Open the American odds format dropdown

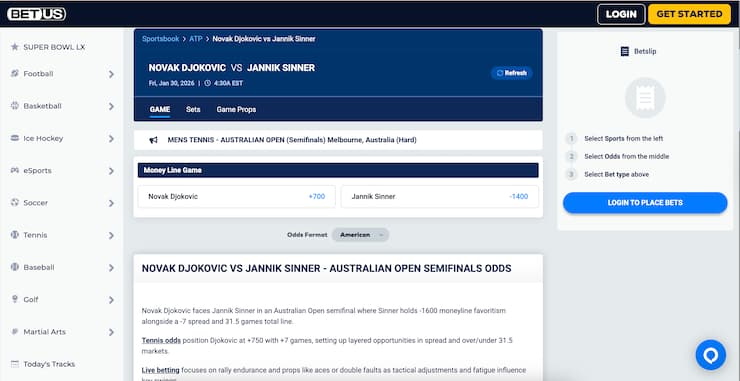[360, 235]
